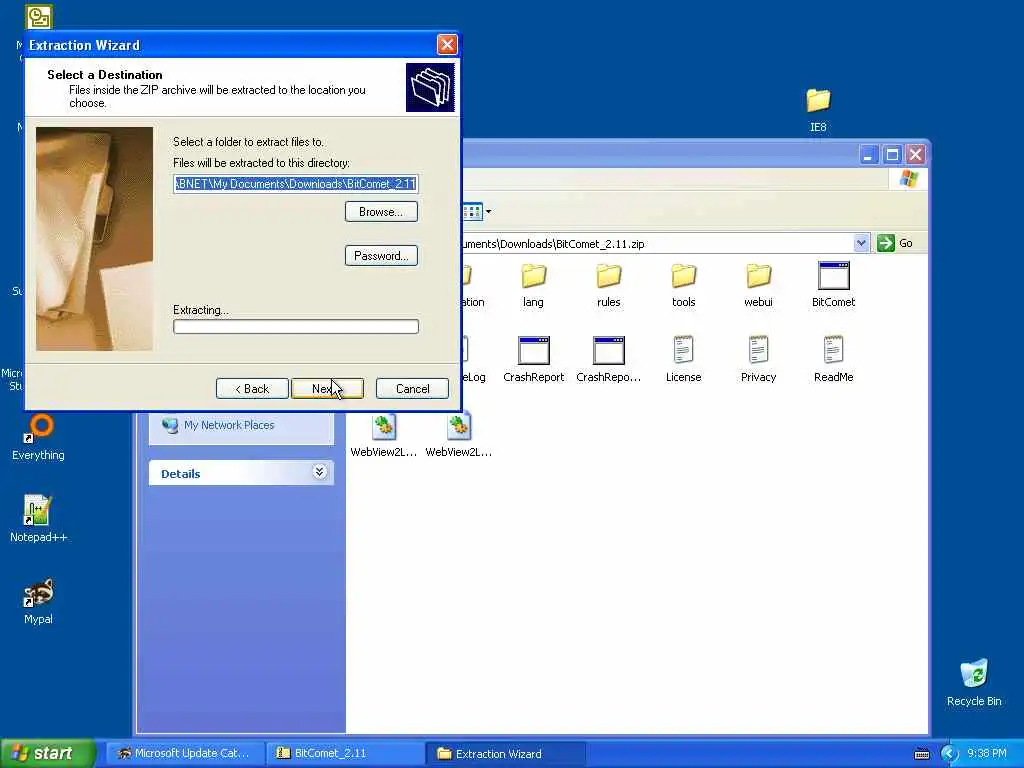
Task: Open the Mypal browser shortcut
Action: [x=38, y=601]
